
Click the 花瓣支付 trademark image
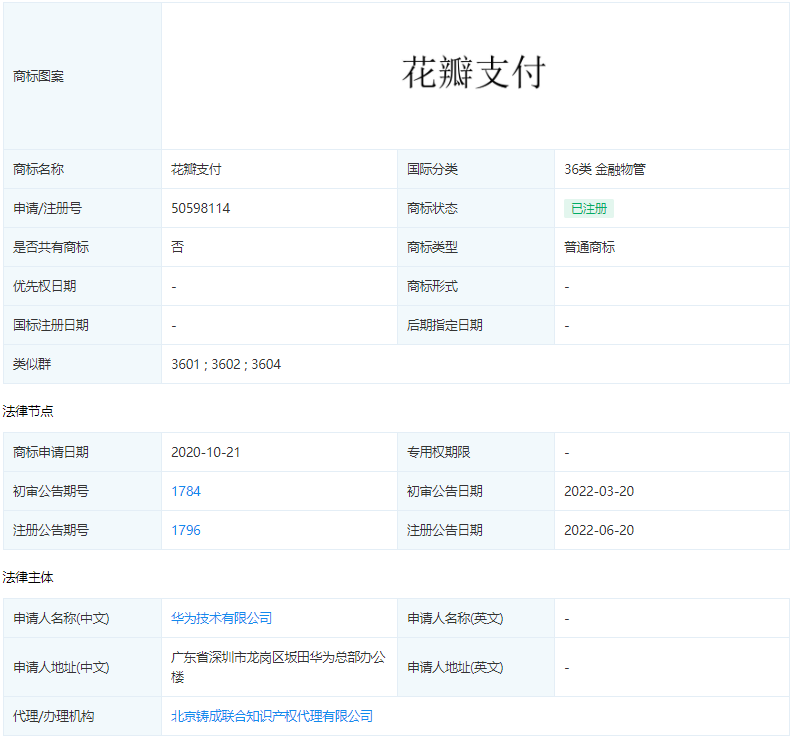click(474, 72)
